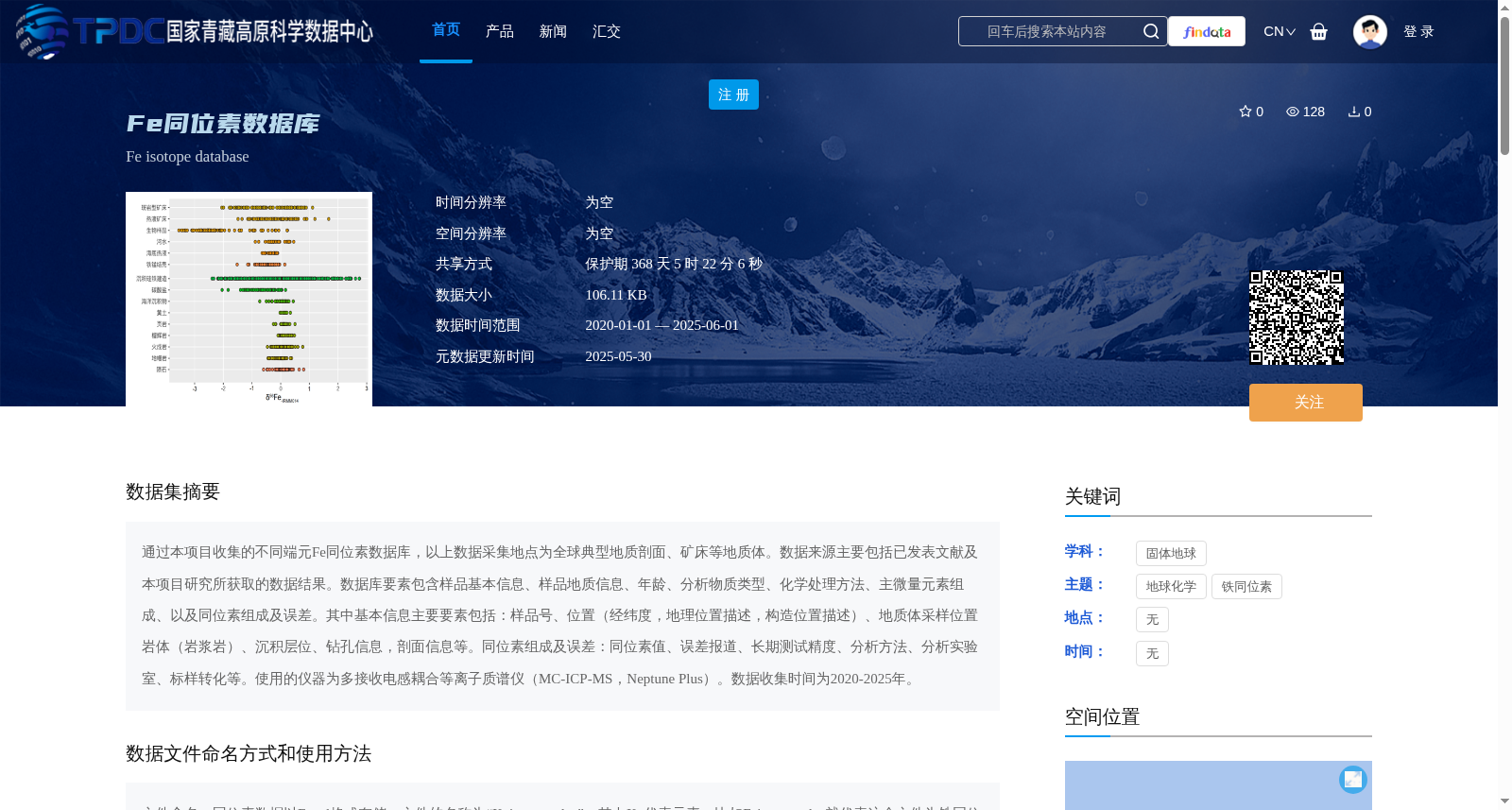Open the 新闻 menu item
1512x810 pixels.
(x=553, y=31)
